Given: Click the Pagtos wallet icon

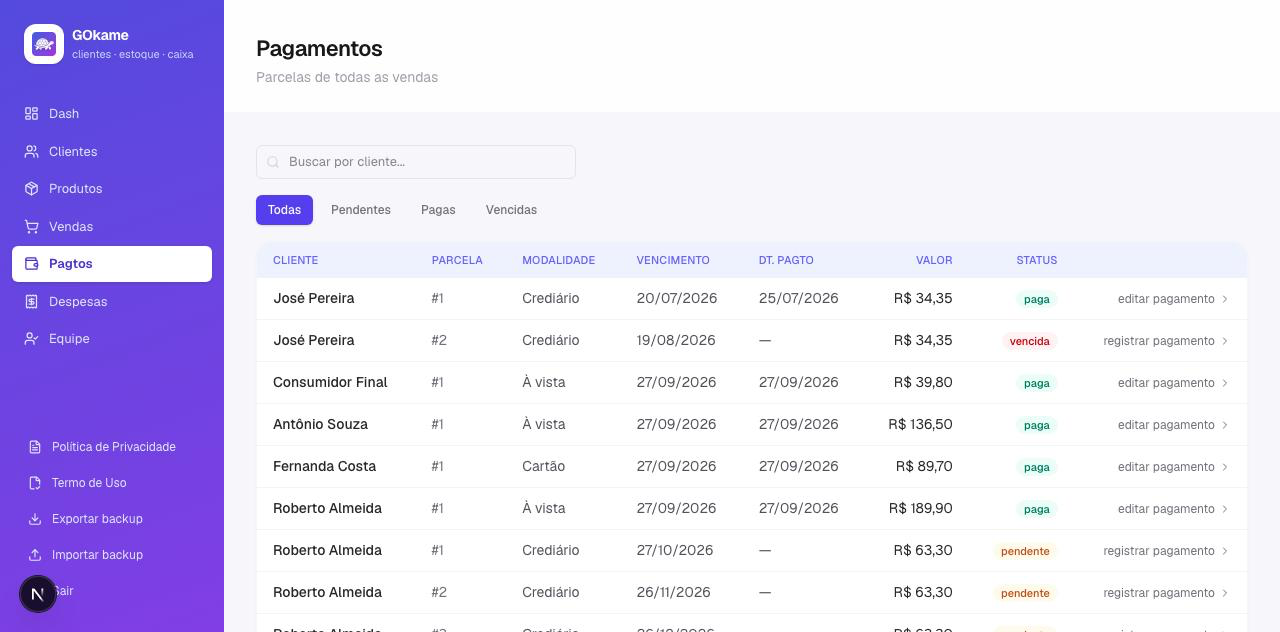Looking at the screenshot, I should 32,264.
